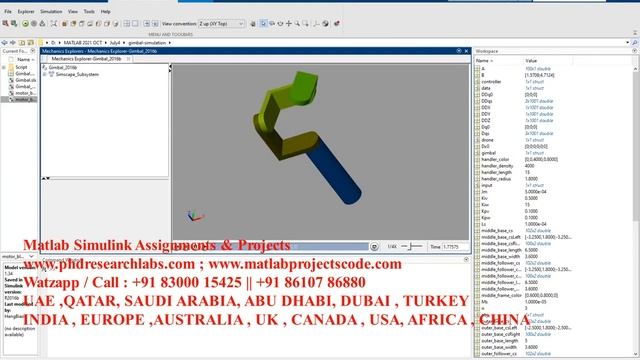640x360 pixels.
Task: Select the Mechanics Explorer-Gimbal_2016b tab
Action: click(x=86, y=59)
